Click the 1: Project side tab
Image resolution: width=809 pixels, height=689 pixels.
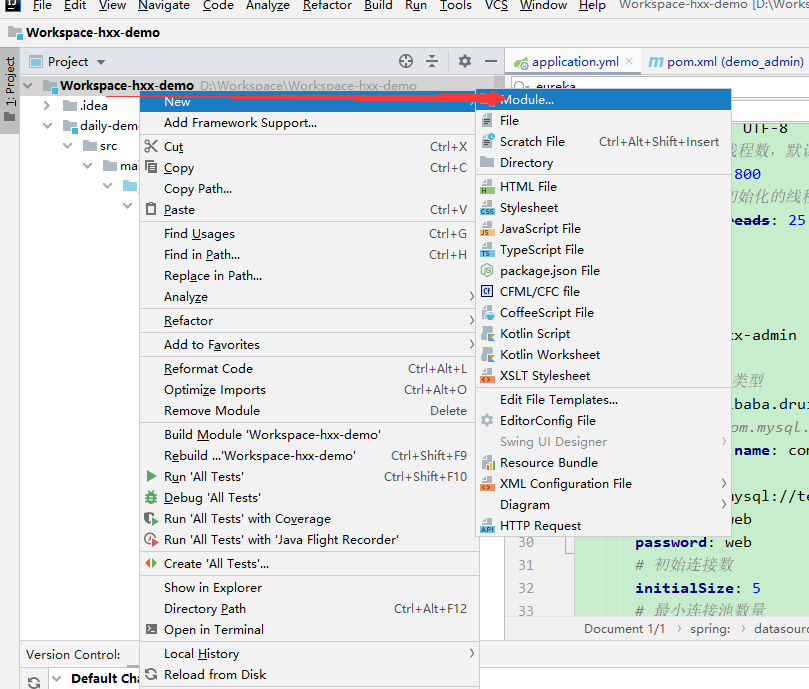pos(10,89)
